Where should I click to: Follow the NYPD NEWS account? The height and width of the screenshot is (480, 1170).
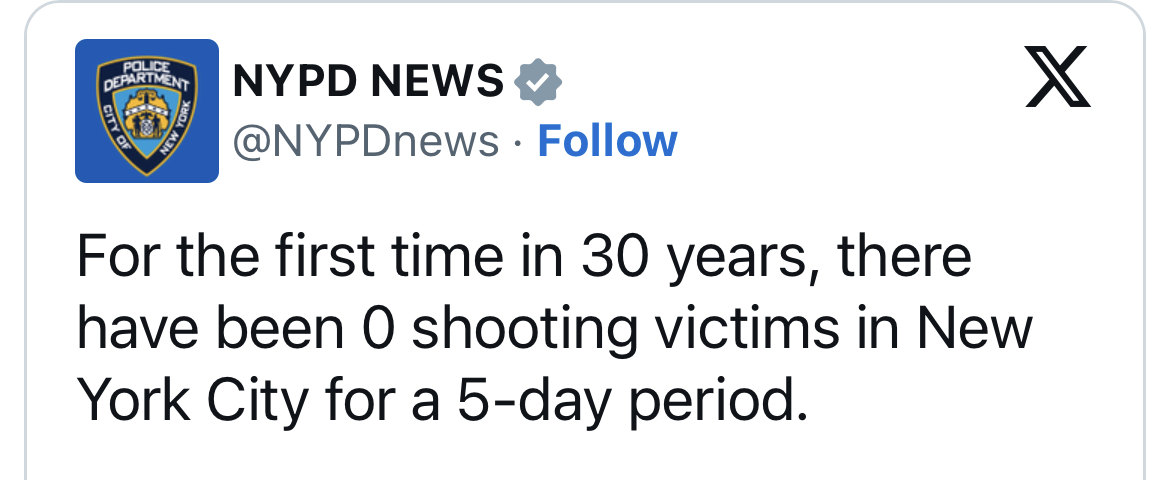607,141
